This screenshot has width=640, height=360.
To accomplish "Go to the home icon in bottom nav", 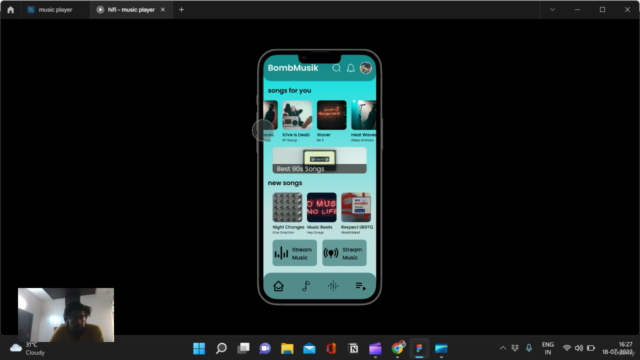I will (x=278, y=286).
